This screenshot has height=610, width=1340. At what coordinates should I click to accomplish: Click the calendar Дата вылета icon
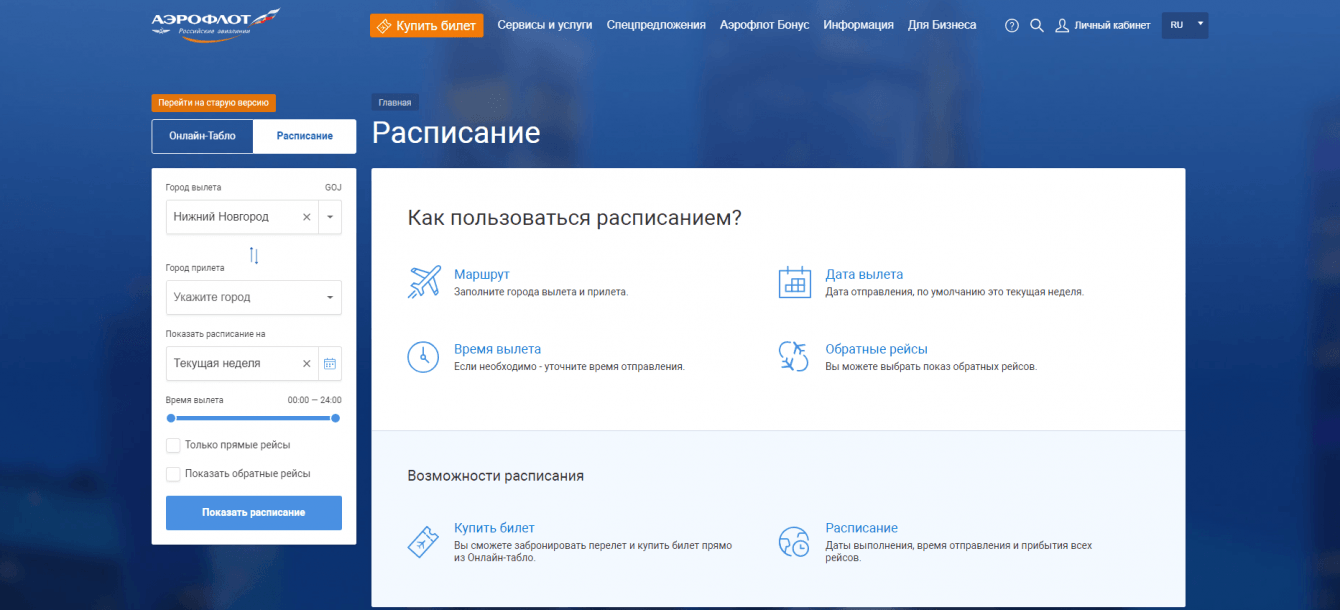pos(795,282)
